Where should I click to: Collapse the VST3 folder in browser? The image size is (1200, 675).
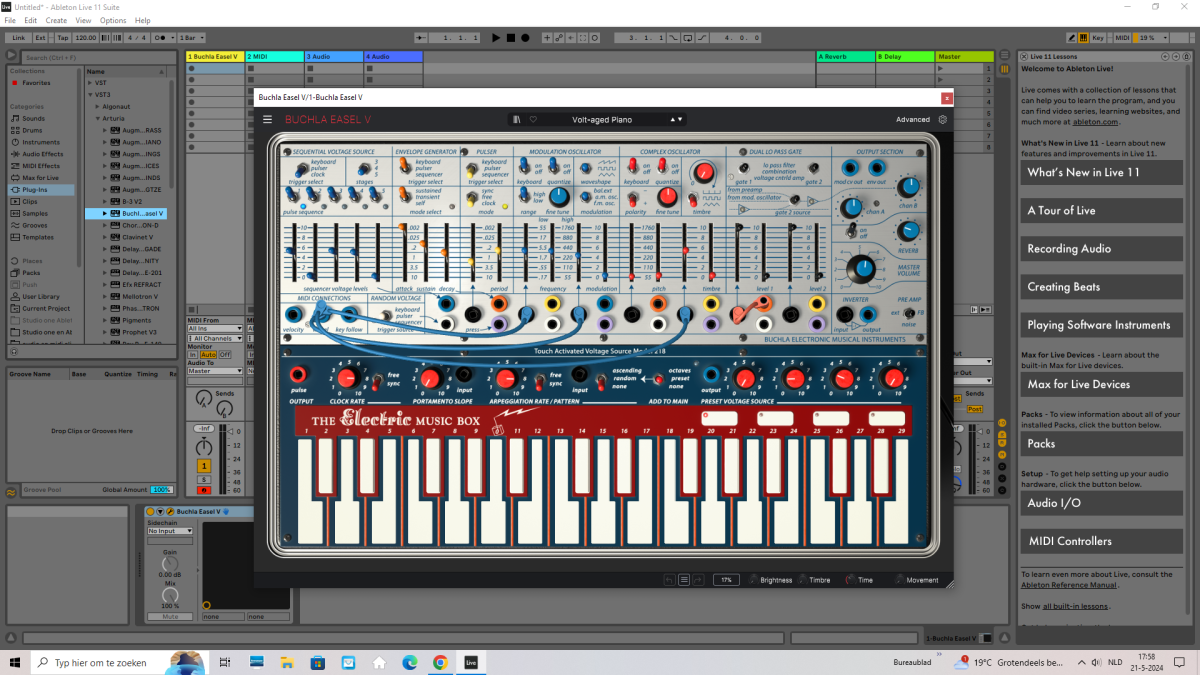90,94
